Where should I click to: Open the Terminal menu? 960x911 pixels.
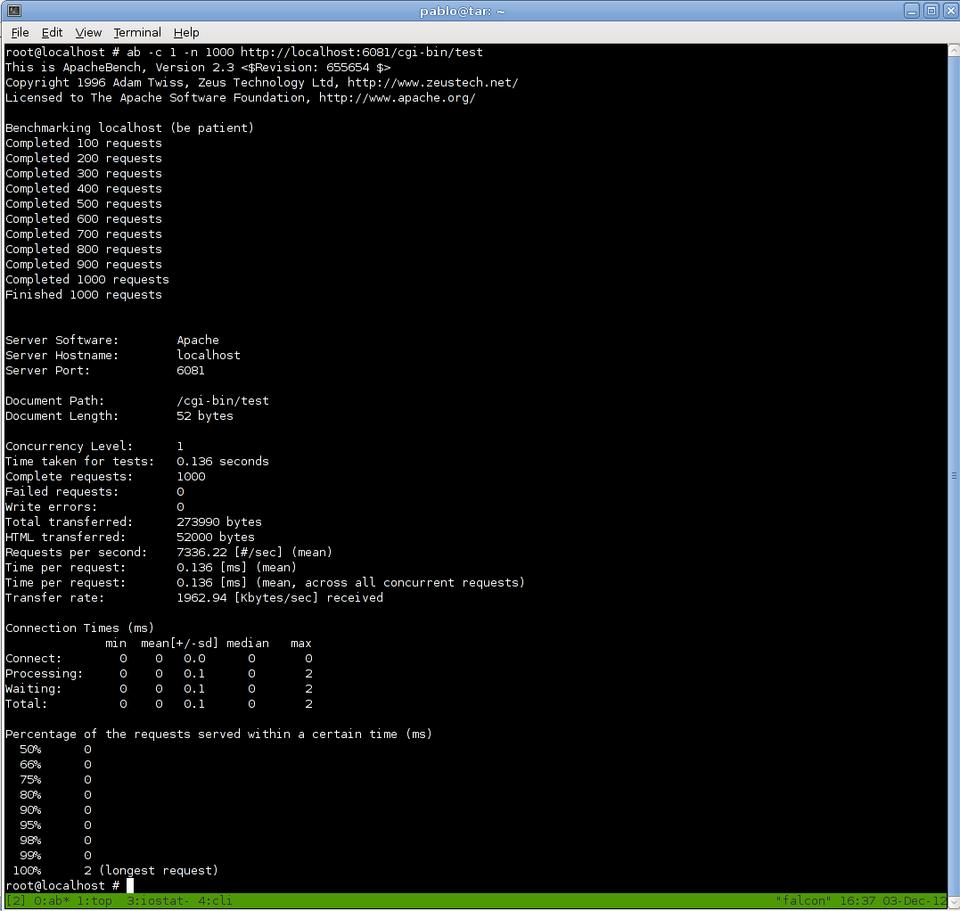[x=137, y=32]
